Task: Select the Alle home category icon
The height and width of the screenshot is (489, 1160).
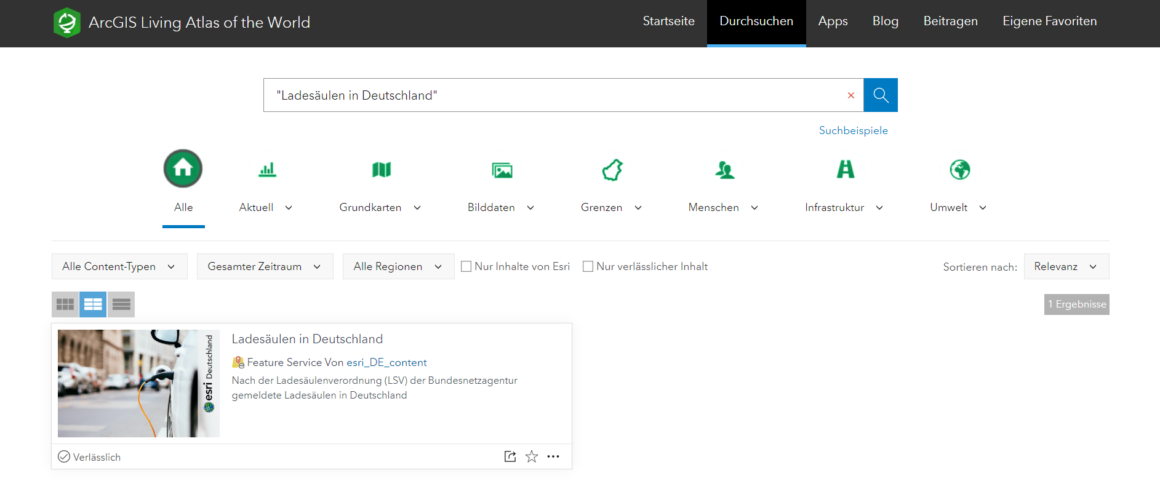Action: 183,169
